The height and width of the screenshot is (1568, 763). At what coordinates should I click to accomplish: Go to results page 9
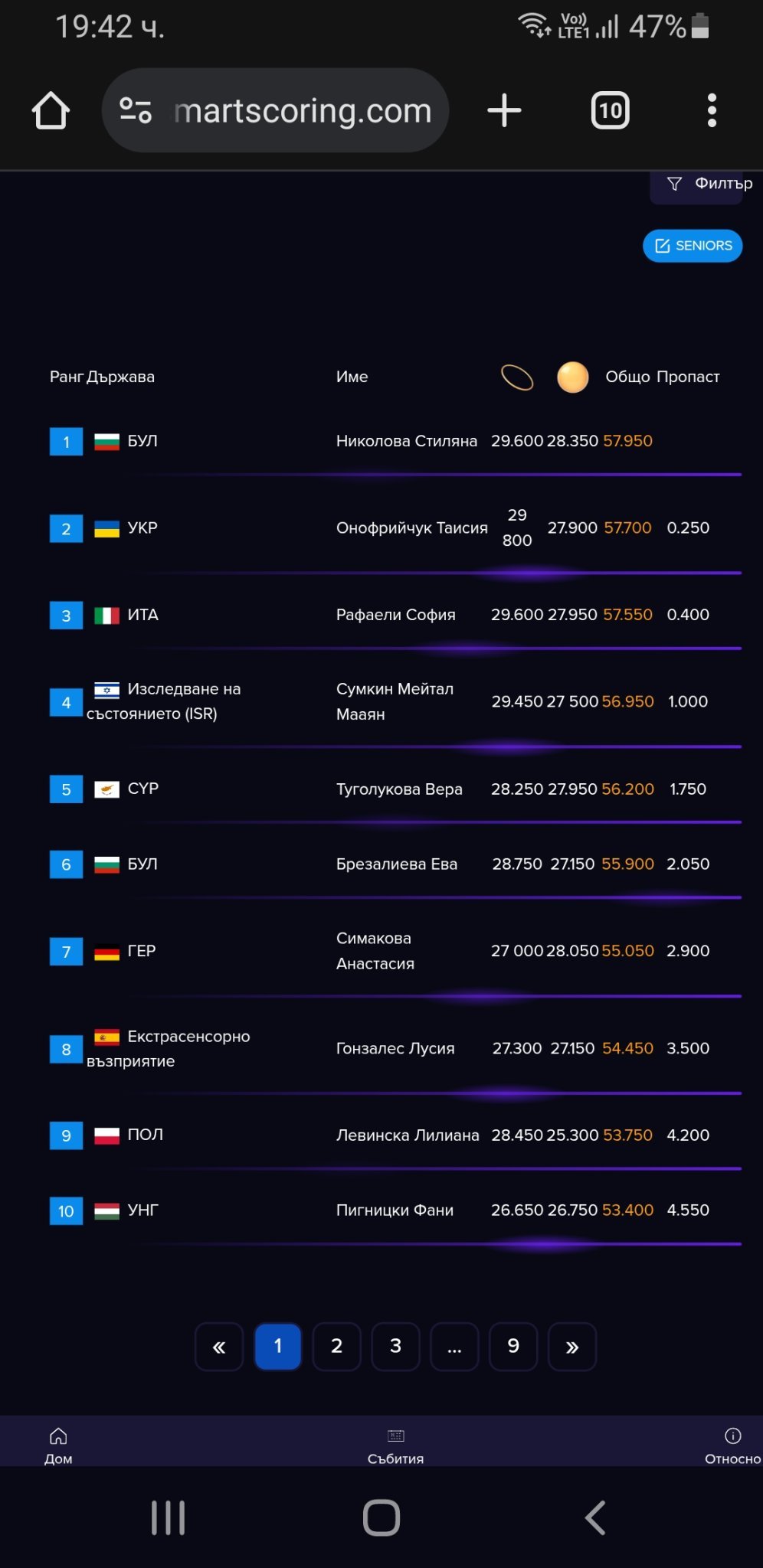tap(513, 1346)
